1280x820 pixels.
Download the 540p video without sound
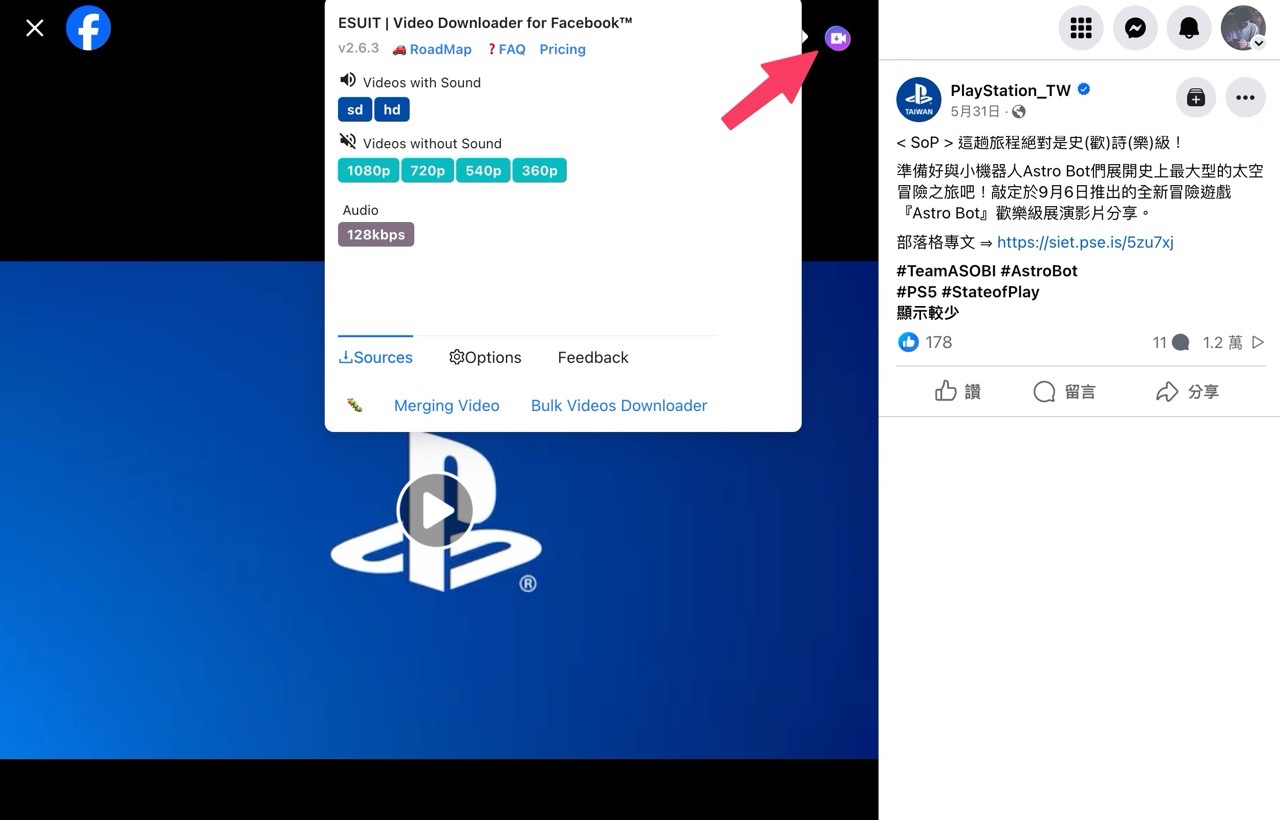(483, 171)
